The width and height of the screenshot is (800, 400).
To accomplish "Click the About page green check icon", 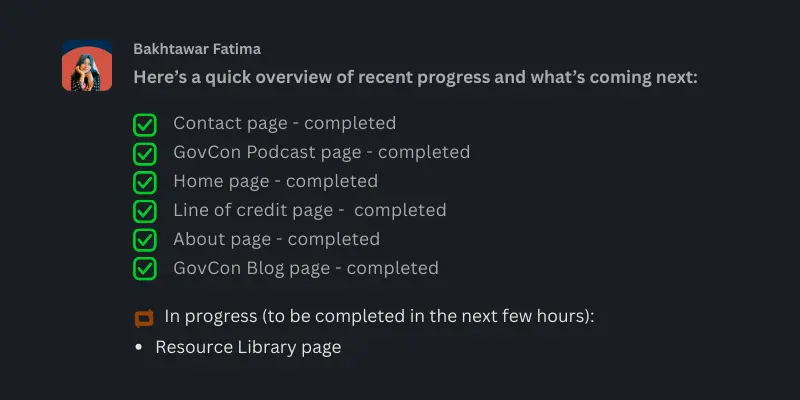I will (145, 240).
